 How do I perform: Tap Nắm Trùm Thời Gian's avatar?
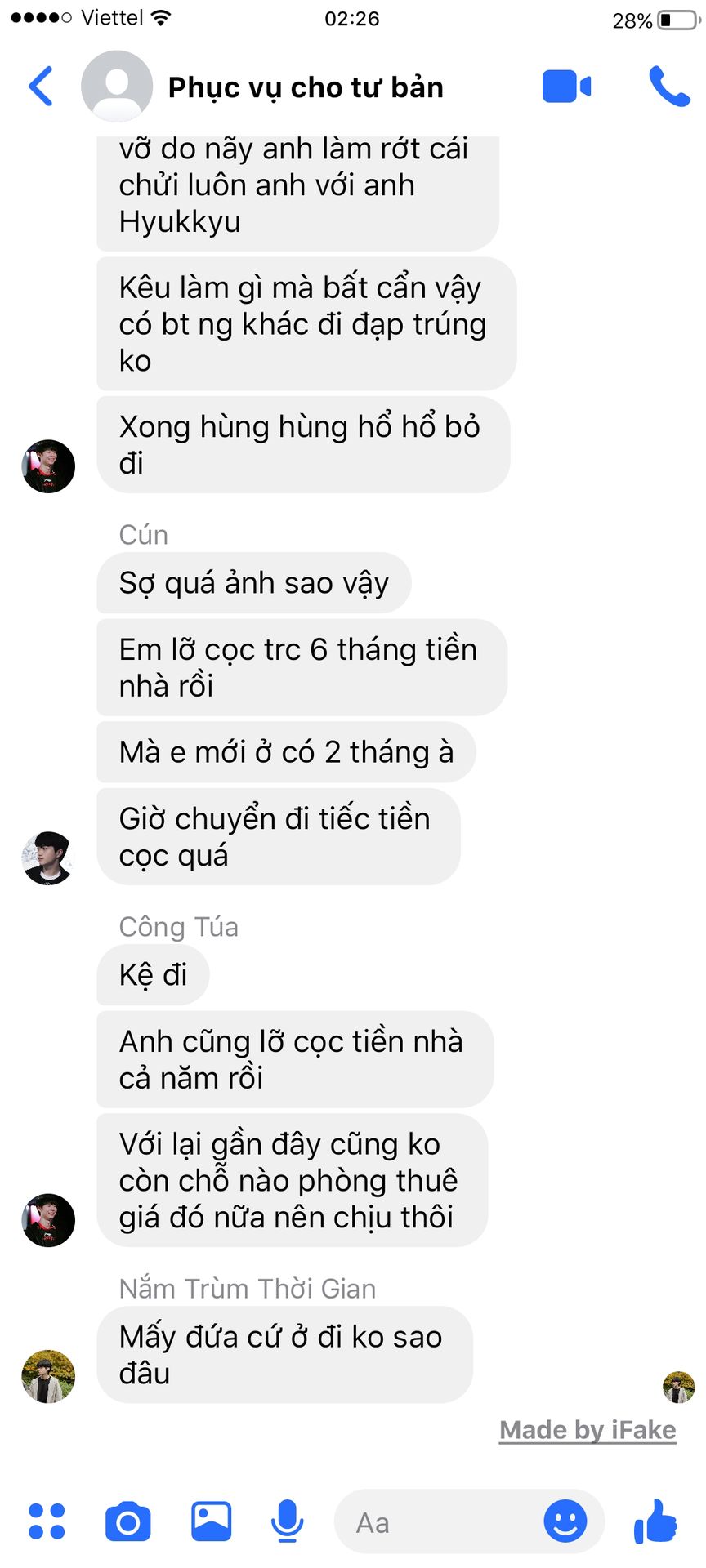coord(48,1376)
